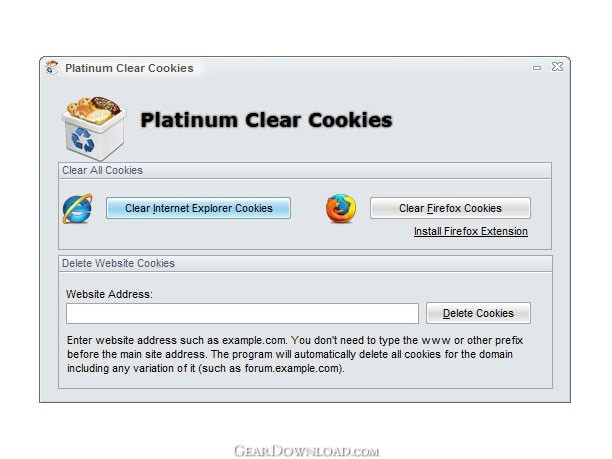Click the Website Address label
Image resolution: width=612 pixels, height=459 pixels.
click(109, 294)
